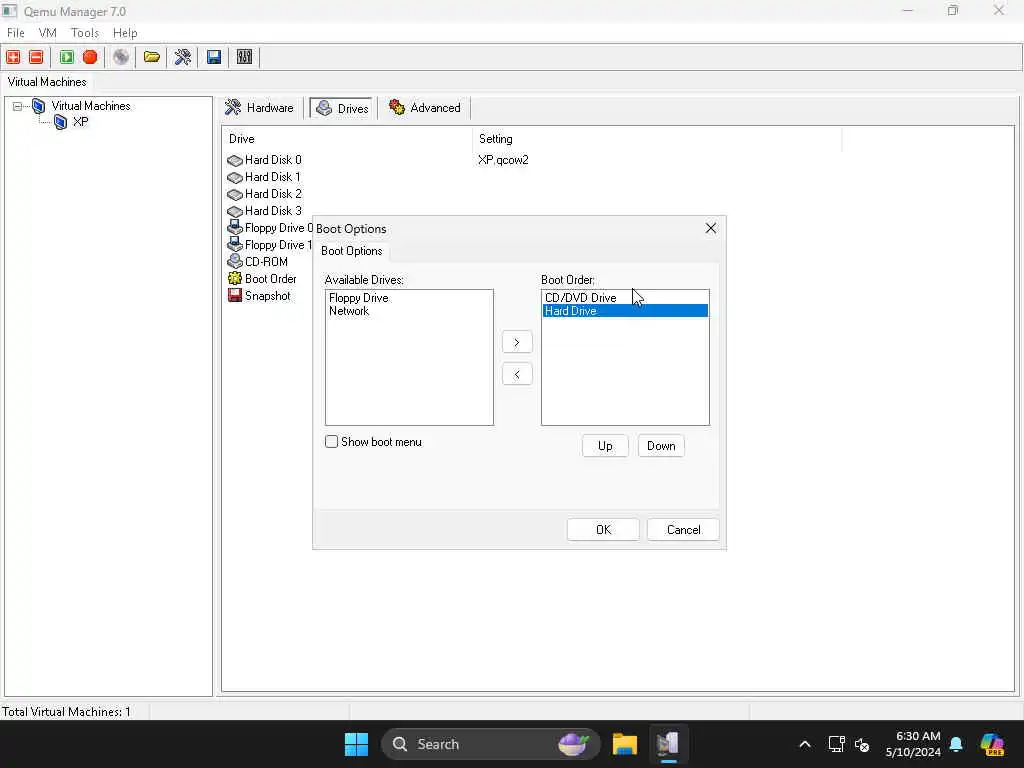Click the taskbar Search box
The image size is (1024, 768).
pos(490,744)
